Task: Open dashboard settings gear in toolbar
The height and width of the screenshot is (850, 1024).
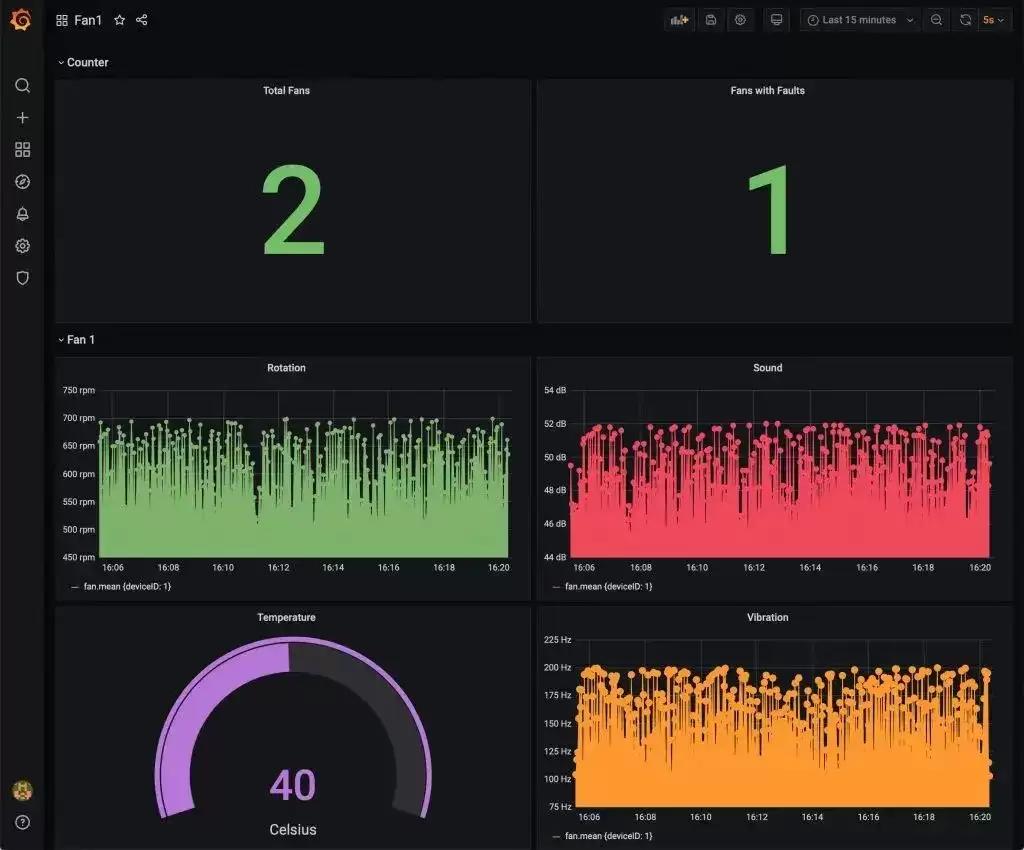Action: pos(740,20)
